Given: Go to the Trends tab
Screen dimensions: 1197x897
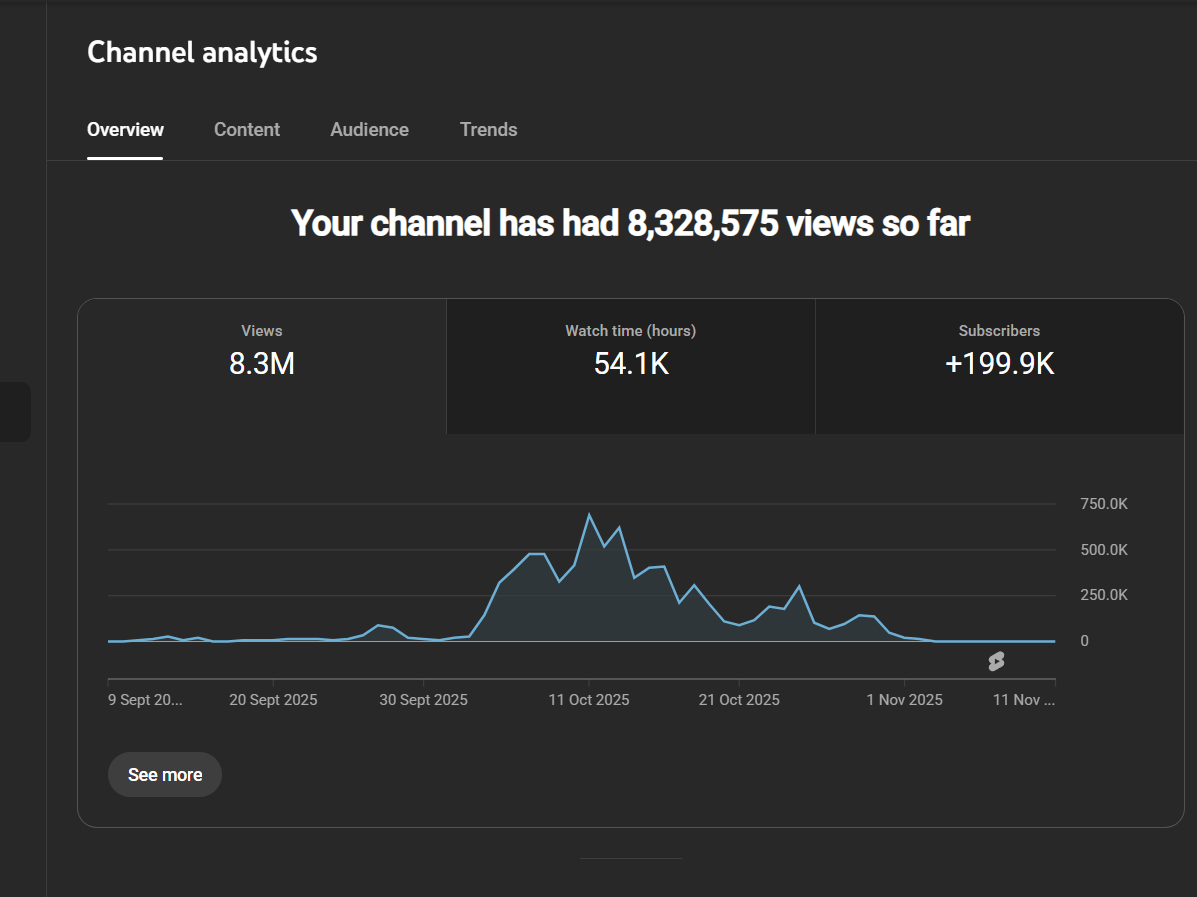Looking at the screenshot, I should pos(488,130).
